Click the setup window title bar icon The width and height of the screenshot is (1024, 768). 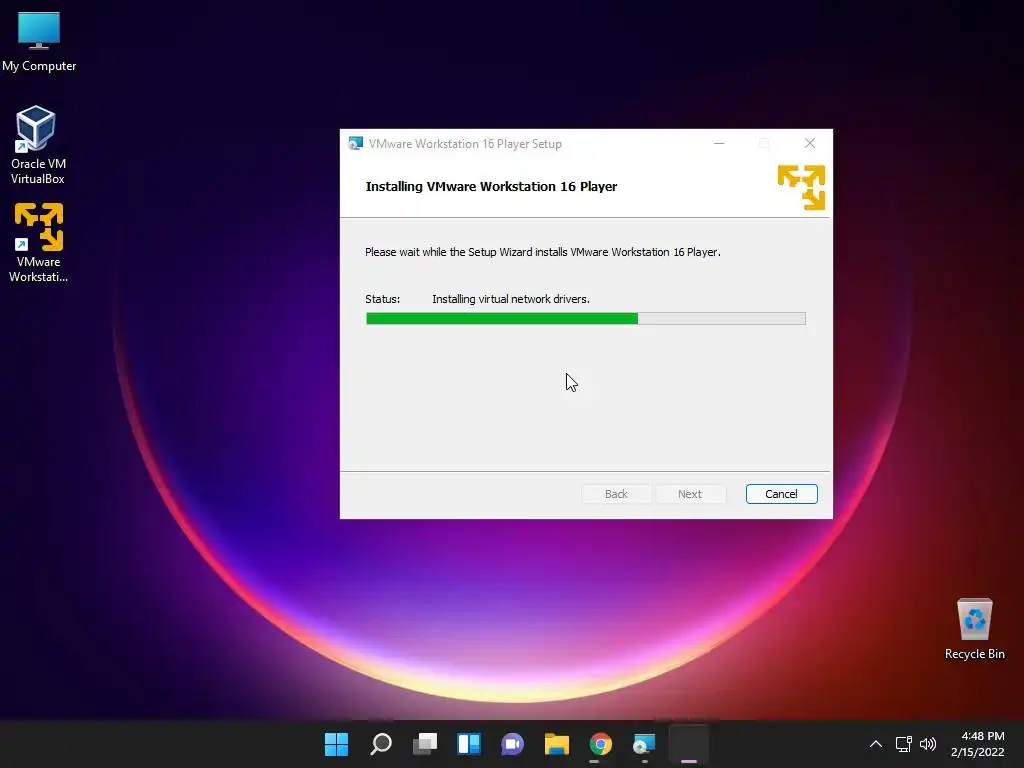[356, 144]
